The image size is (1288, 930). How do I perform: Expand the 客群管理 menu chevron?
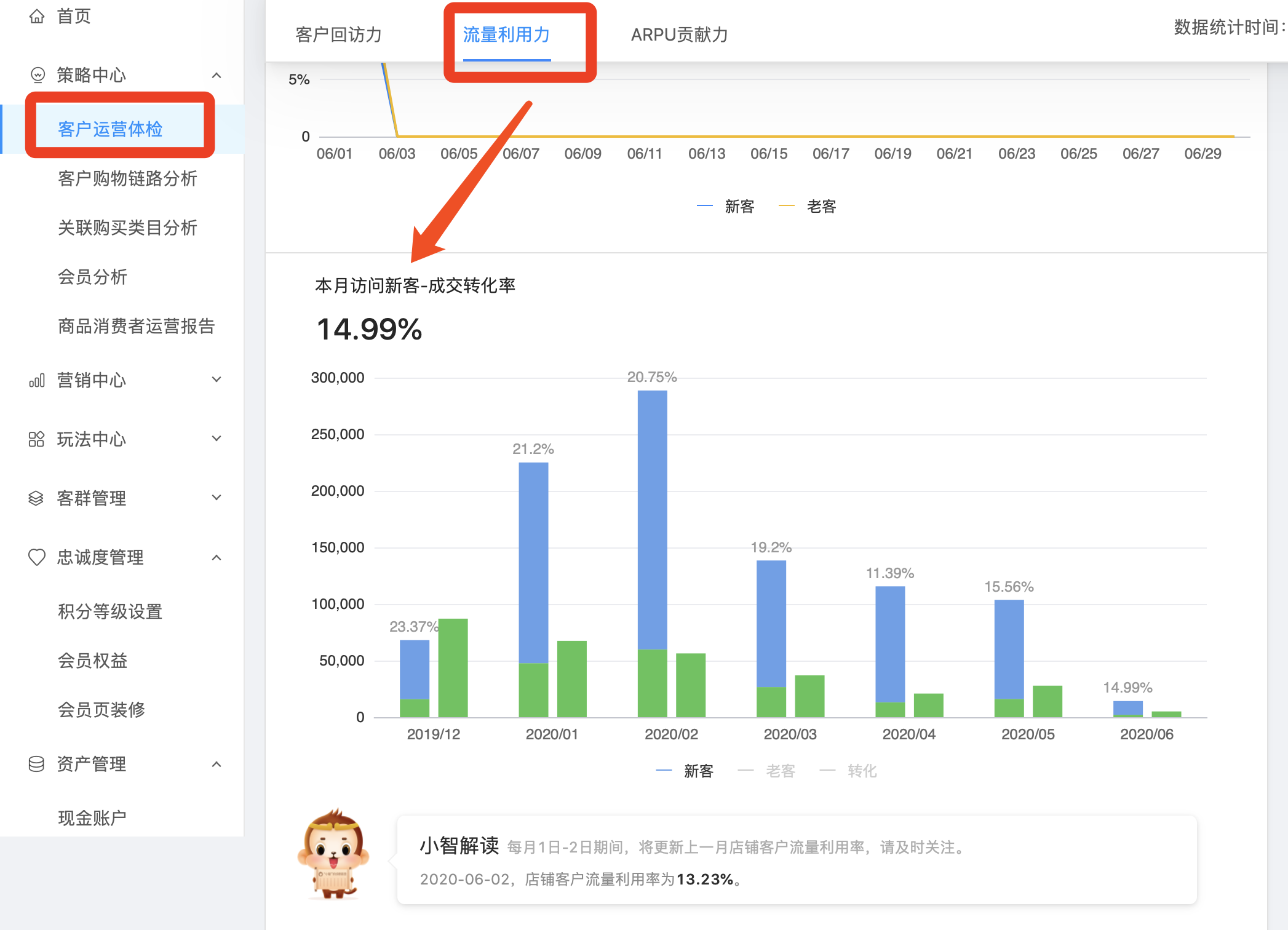tap(217, 498)
